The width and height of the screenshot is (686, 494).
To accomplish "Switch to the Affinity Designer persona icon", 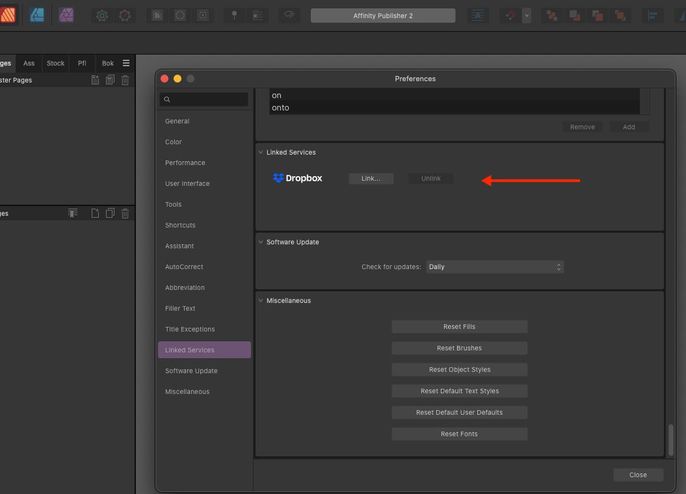I will point(37,15).
